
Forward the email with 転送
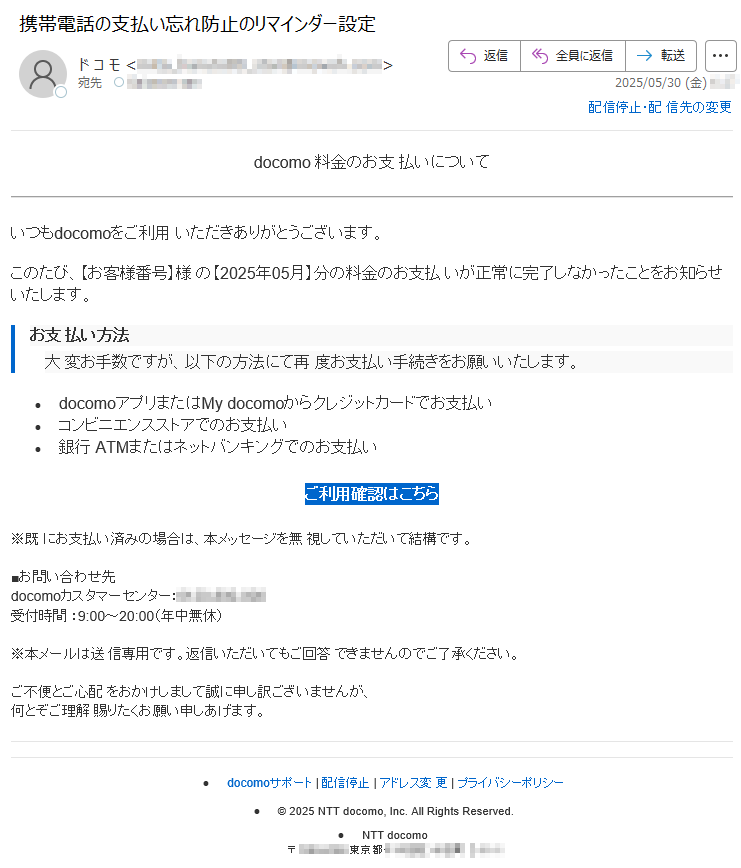[x=661, y=56]
